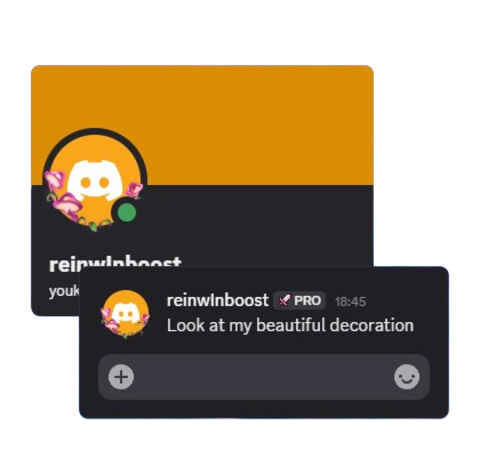This screenshot has height=450, width=480.
Task: Click reinwlnboost username in the chat message
Action: (217, 300)
